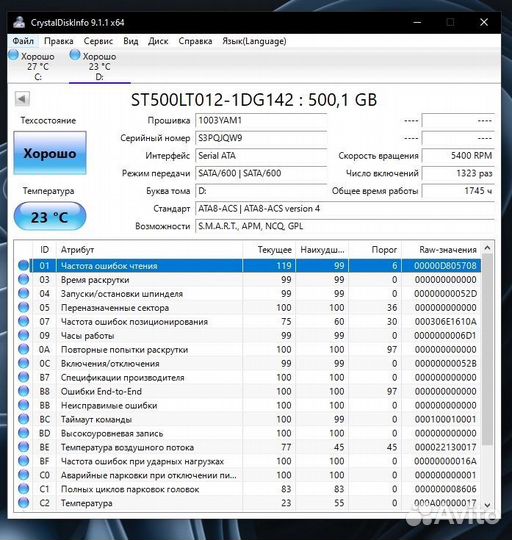Click the previous disk arrow button
Viewport: 512px width, 540px height.
point(22,99)
